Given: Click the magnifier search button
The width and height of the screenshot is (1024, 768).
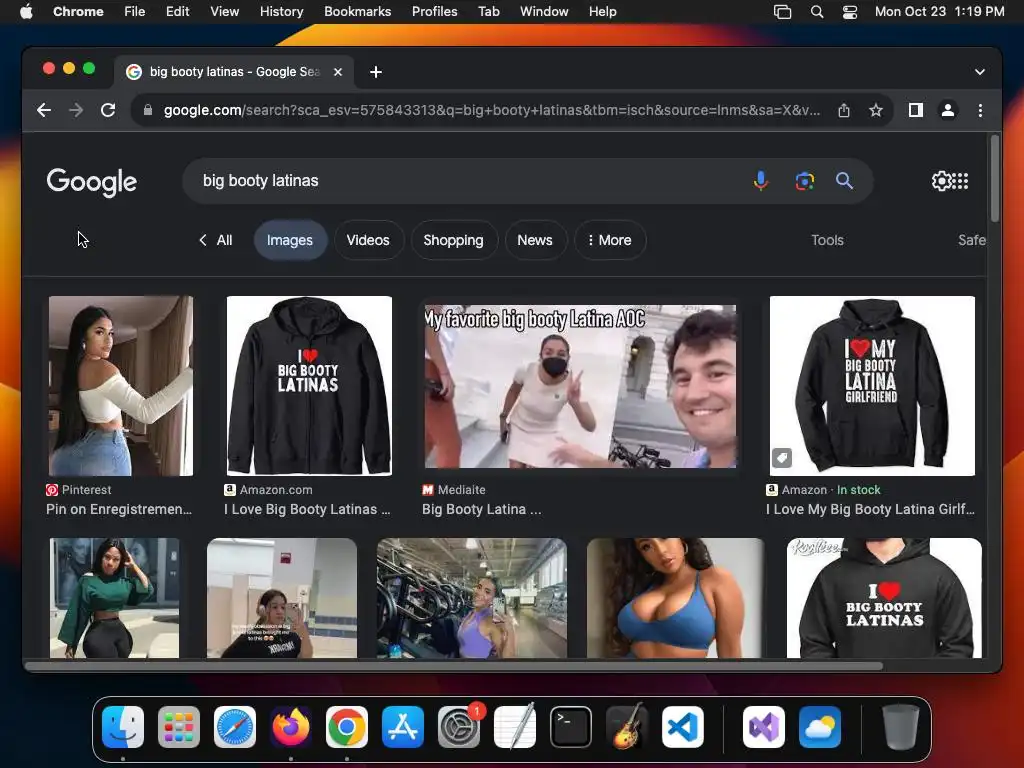Looking at the screenshot, I should pos(844,181).
